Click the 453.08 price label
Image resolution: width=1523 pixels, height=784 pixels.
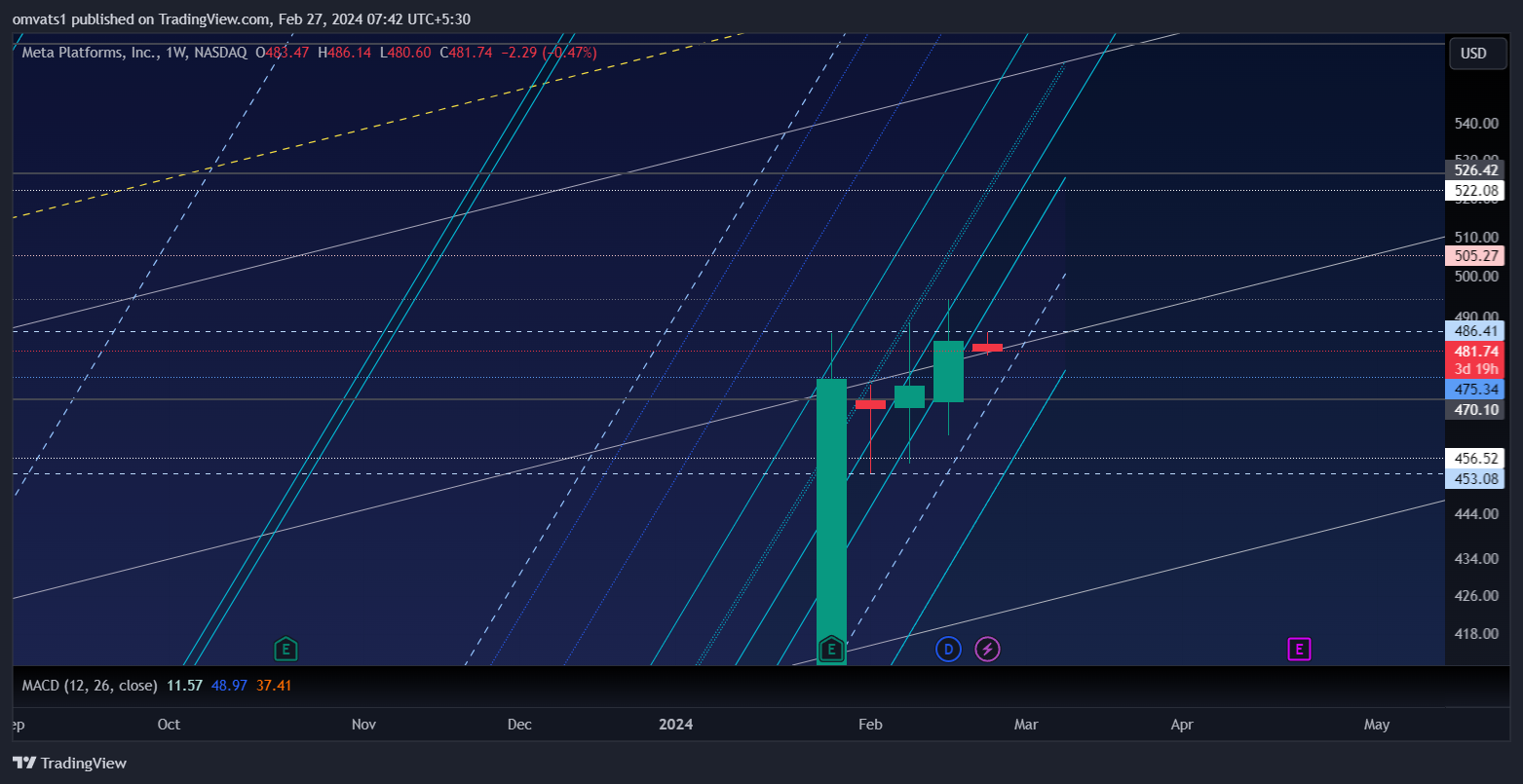click(x=1475, y=478)
